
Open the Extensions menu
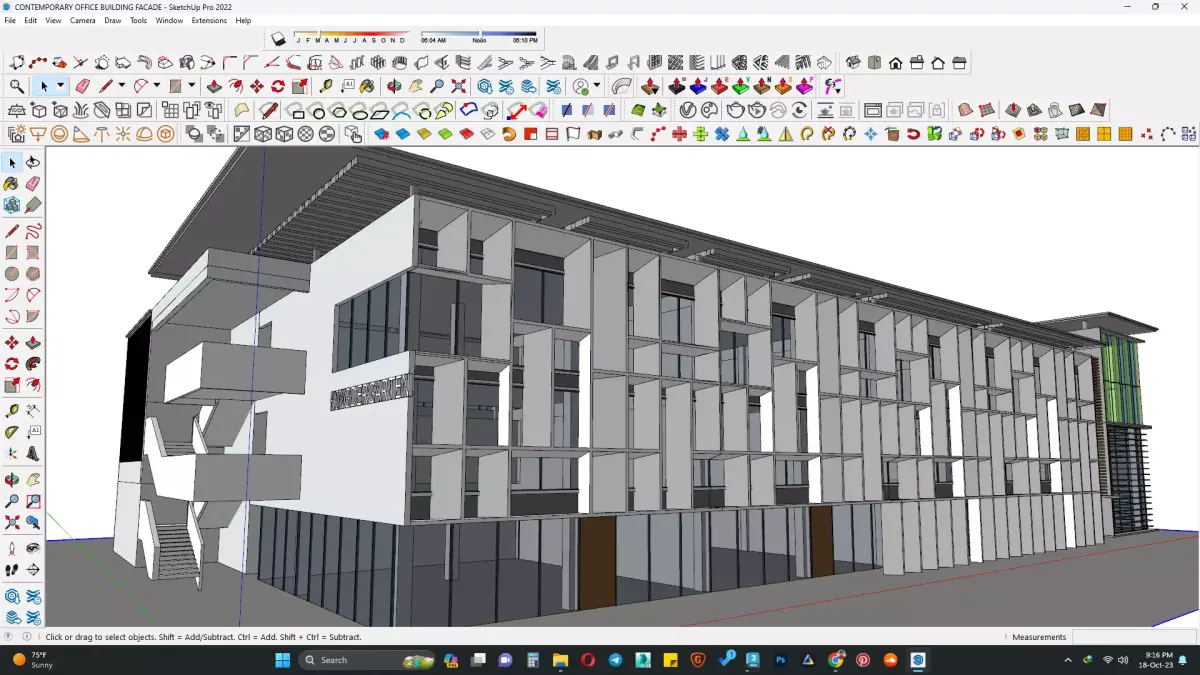[x=209, y=20]
